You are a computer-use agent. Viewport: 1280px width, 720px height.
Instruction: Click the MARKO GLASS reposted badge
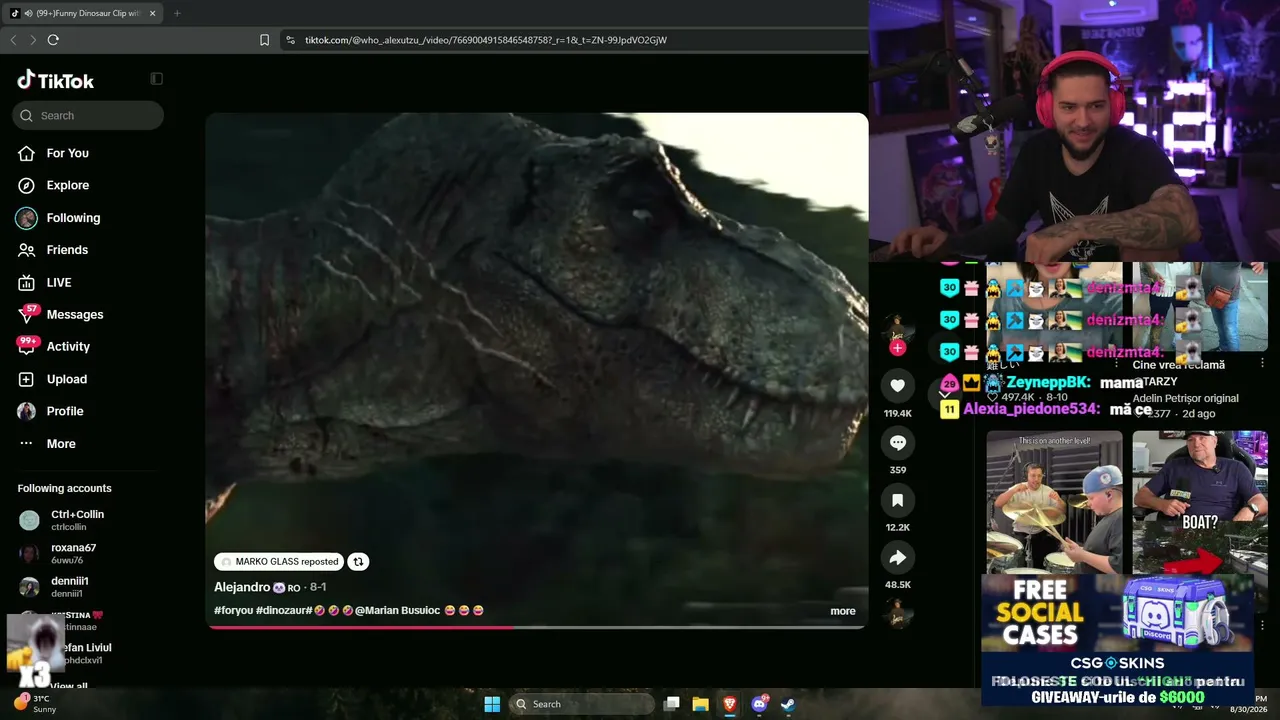(x=279, y=562)
